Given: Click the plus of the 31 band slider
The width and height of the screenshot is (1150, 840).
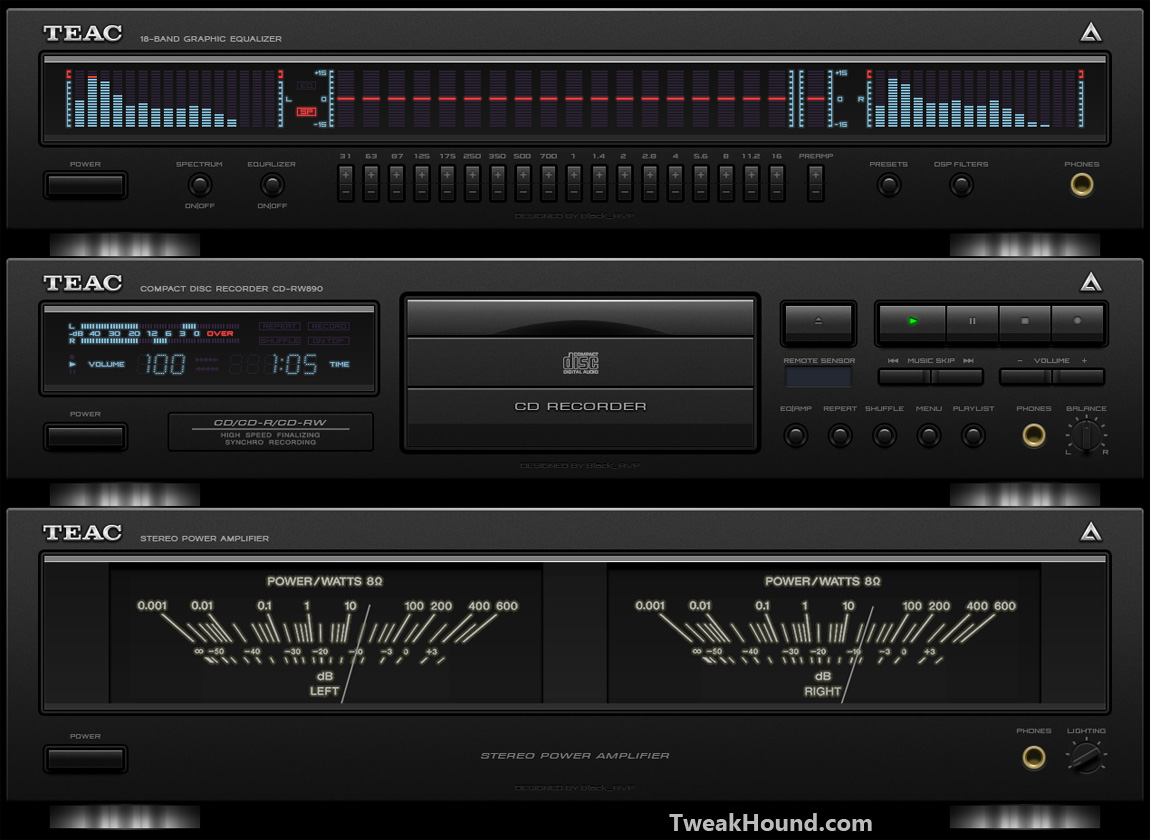Looking at the screenshot, I should [x=345, y=175].
